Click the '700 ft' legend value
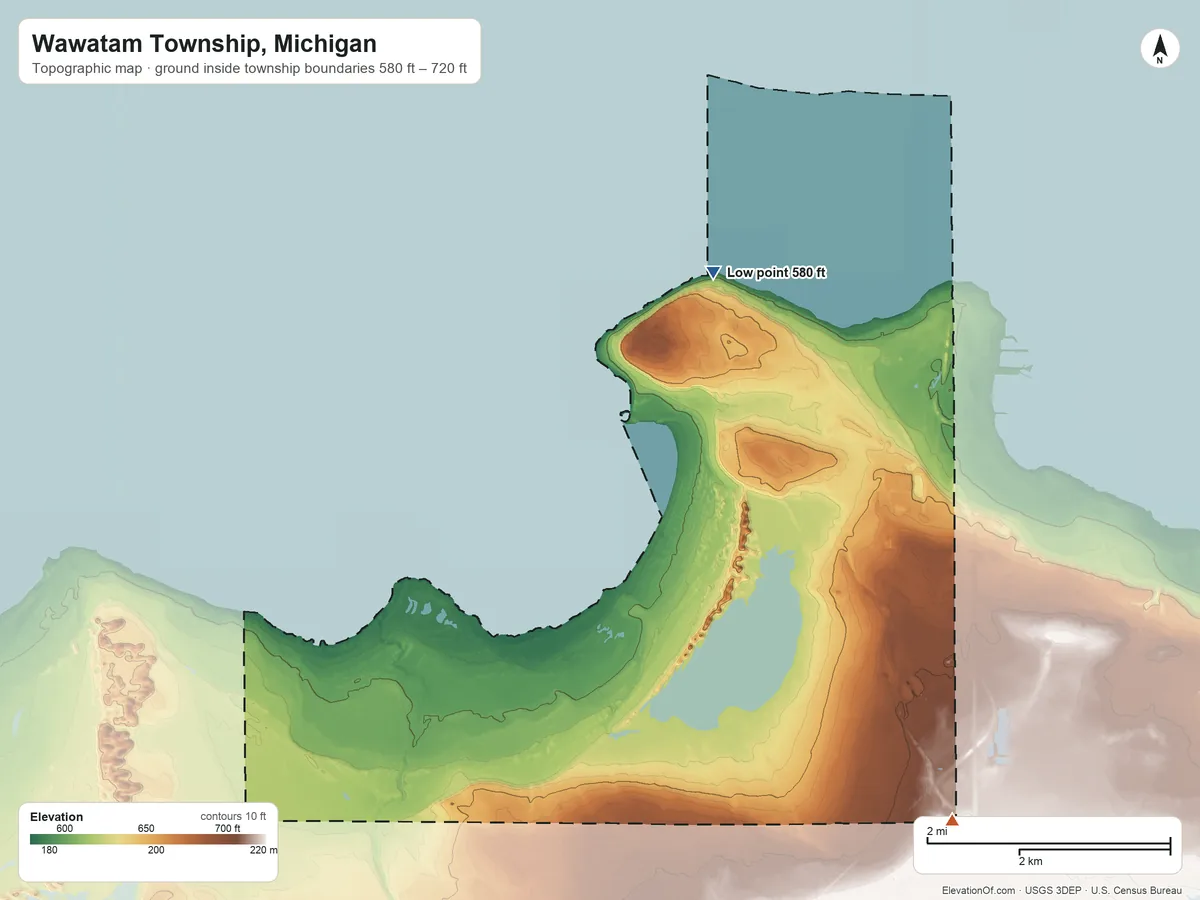Screen dimensions: 1200x900 (x=228, y=828)
